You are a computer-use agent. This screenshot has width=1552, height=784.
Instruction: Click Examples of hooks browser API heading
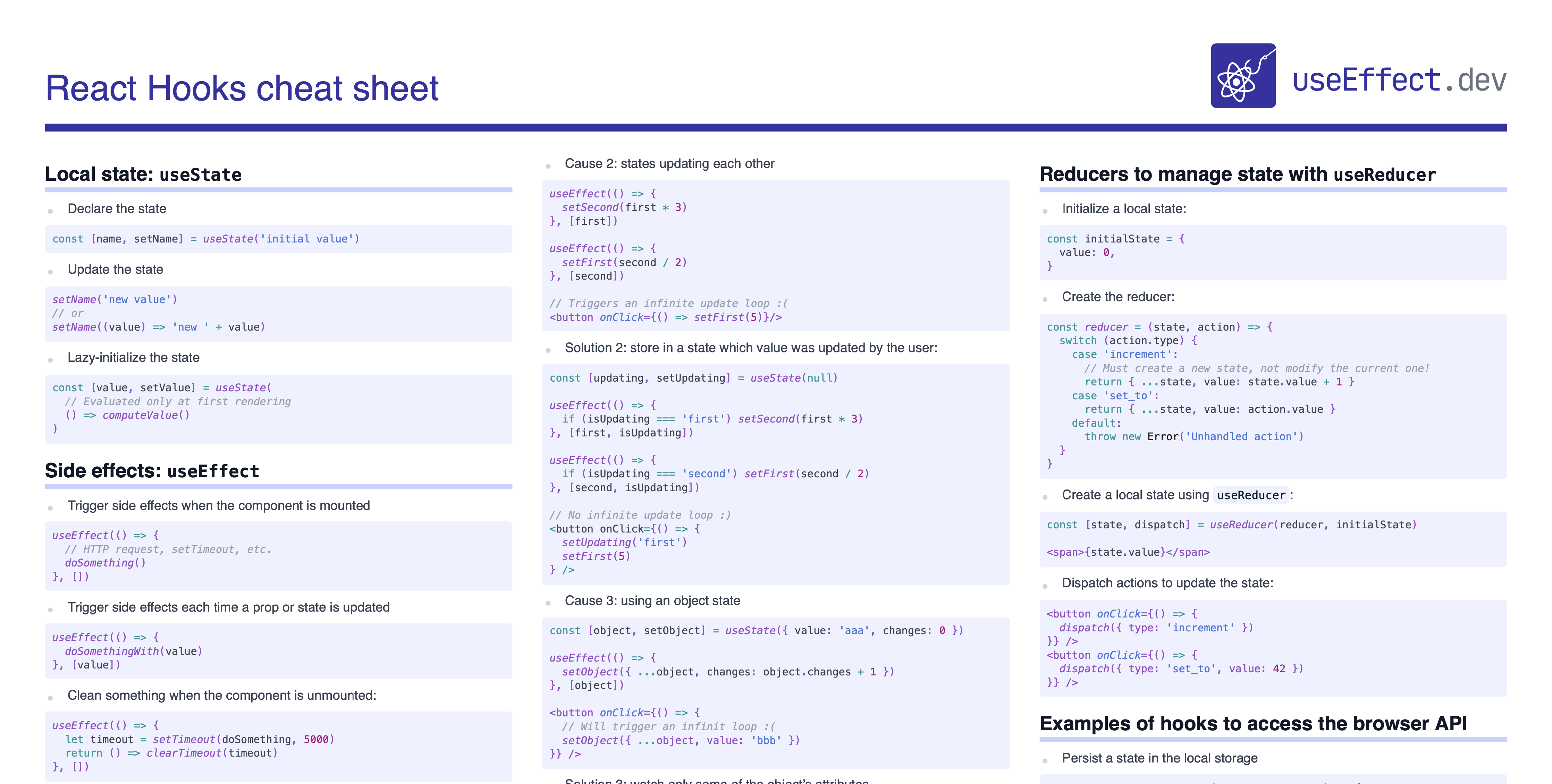tap(1253, 723)
